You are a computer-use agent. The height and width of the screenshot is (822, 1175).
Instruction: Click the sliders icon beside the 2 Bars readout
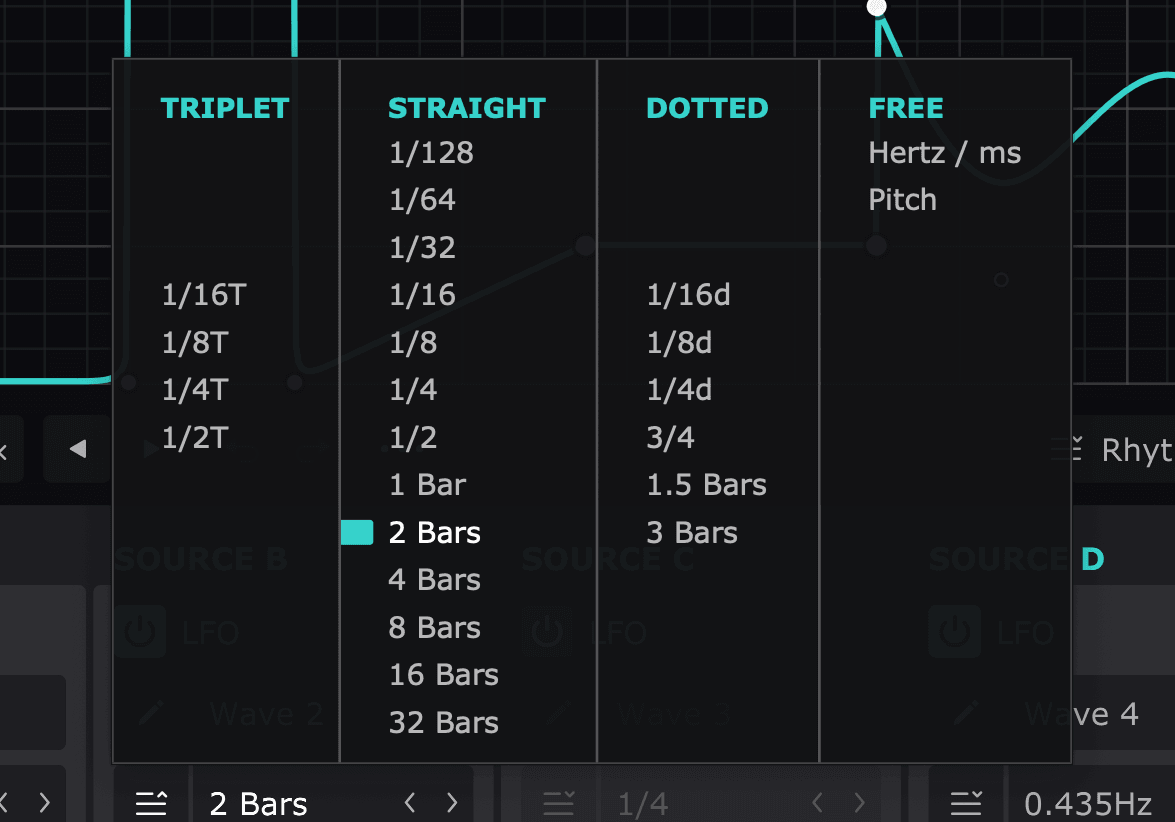151,803
